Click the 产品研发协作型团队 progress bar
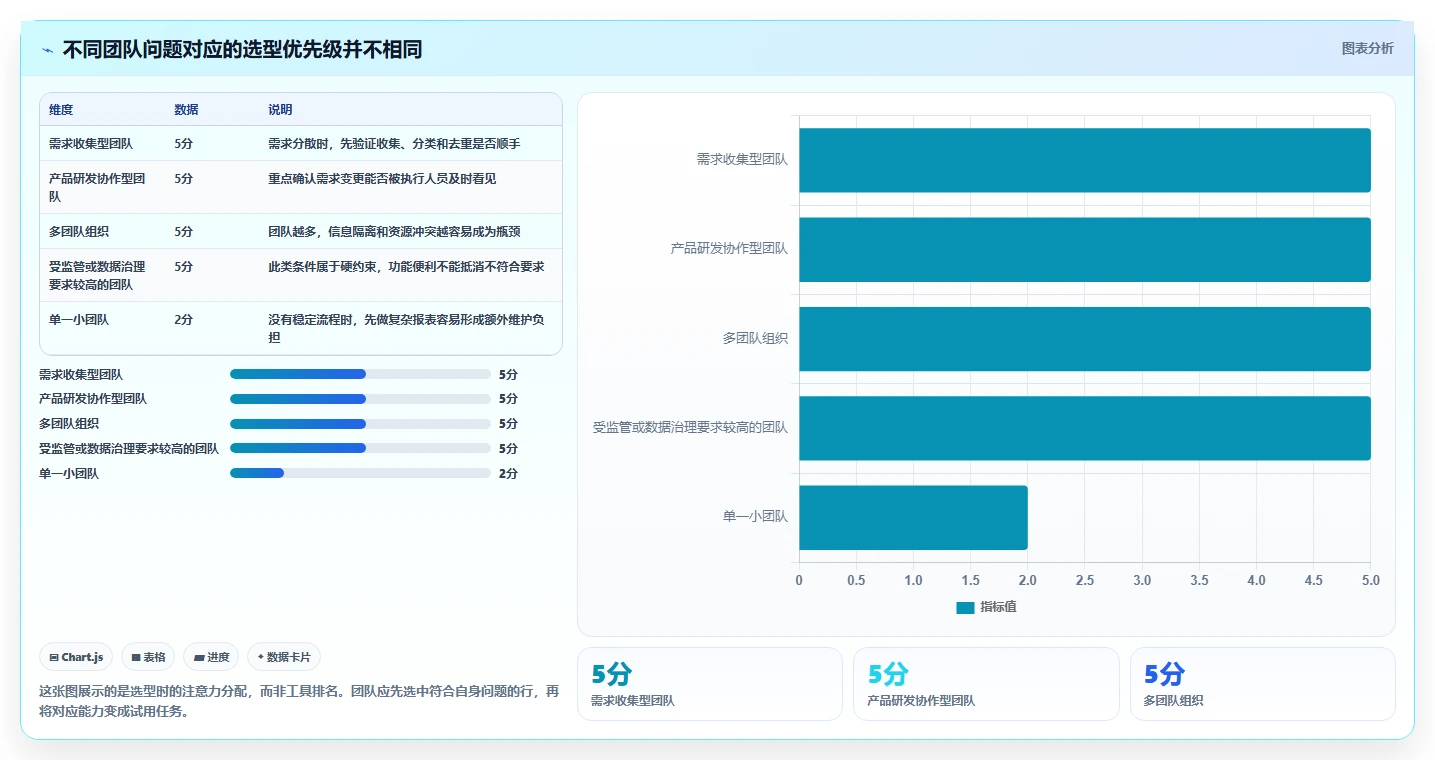1435x760 pixels. (x=360, y=399)
